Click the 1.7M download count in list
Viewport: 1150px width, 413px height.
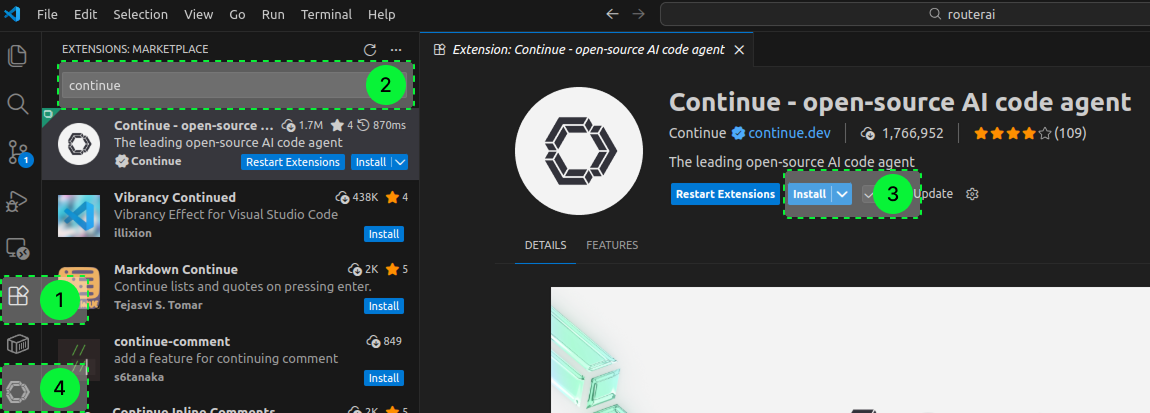tap(303, 125)
